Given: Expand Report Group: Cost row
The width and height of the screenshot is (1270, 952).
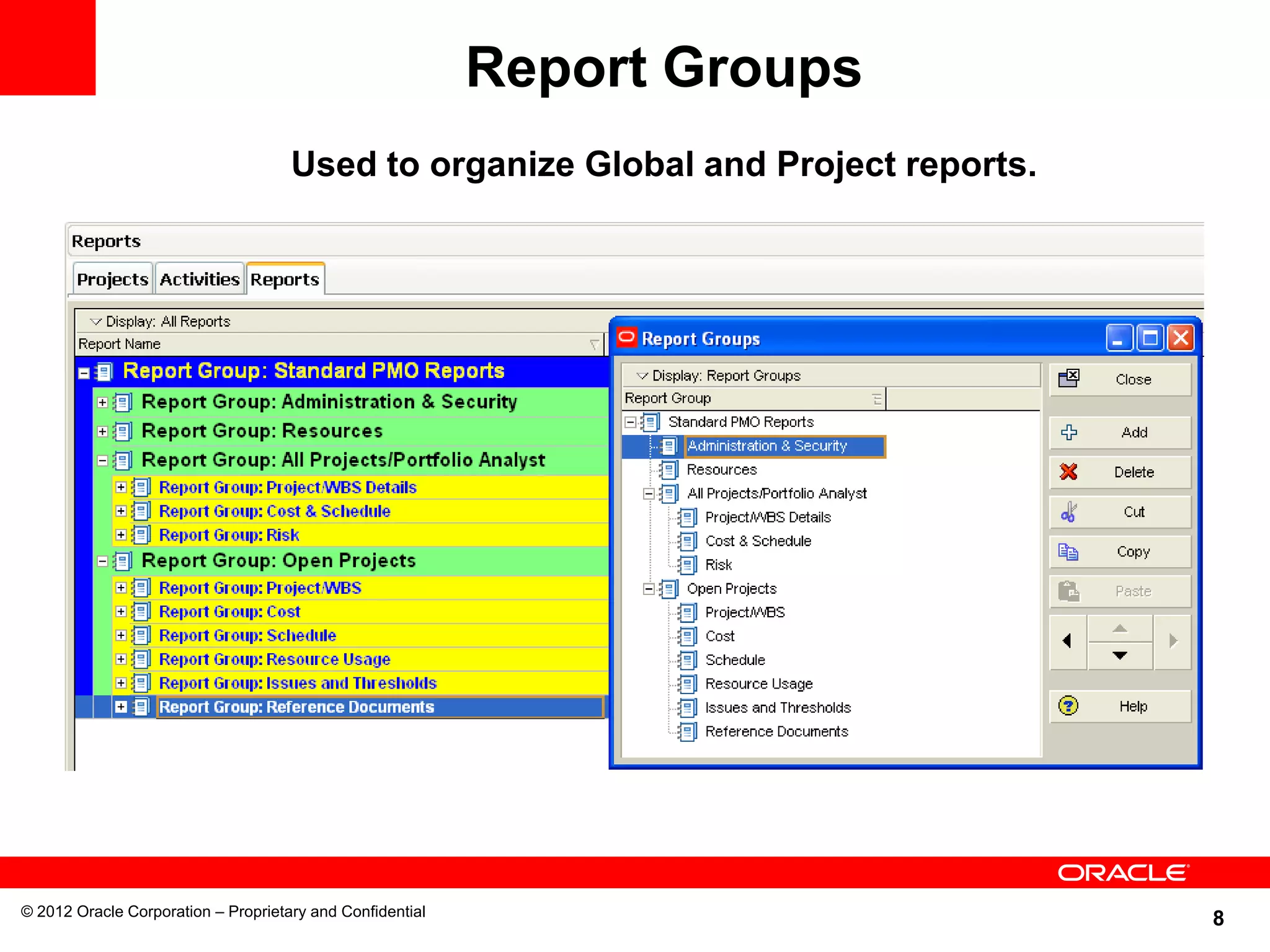Looking at the screenshot, I should (x=121, y=612).
